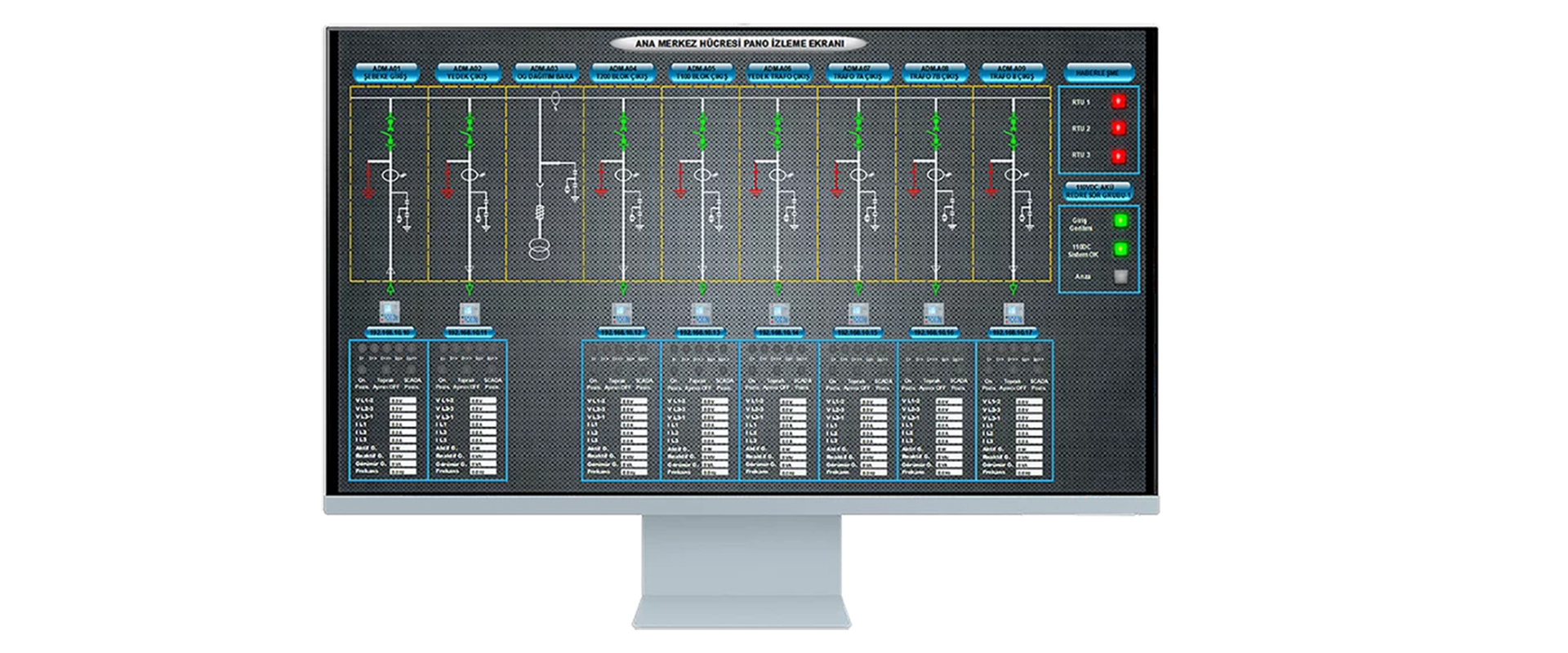Select the 192.168.10.12 IP address label

(x=622, y=333)
